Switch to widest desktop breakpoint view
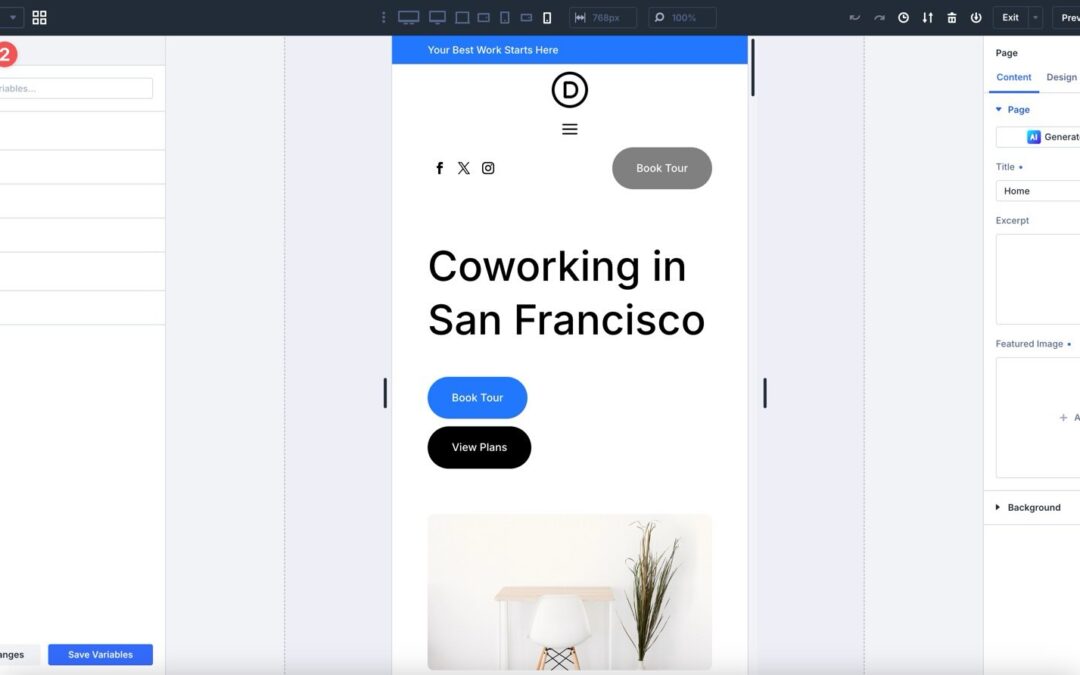Screen dimensions: 1080x675 tap(408, 17)
